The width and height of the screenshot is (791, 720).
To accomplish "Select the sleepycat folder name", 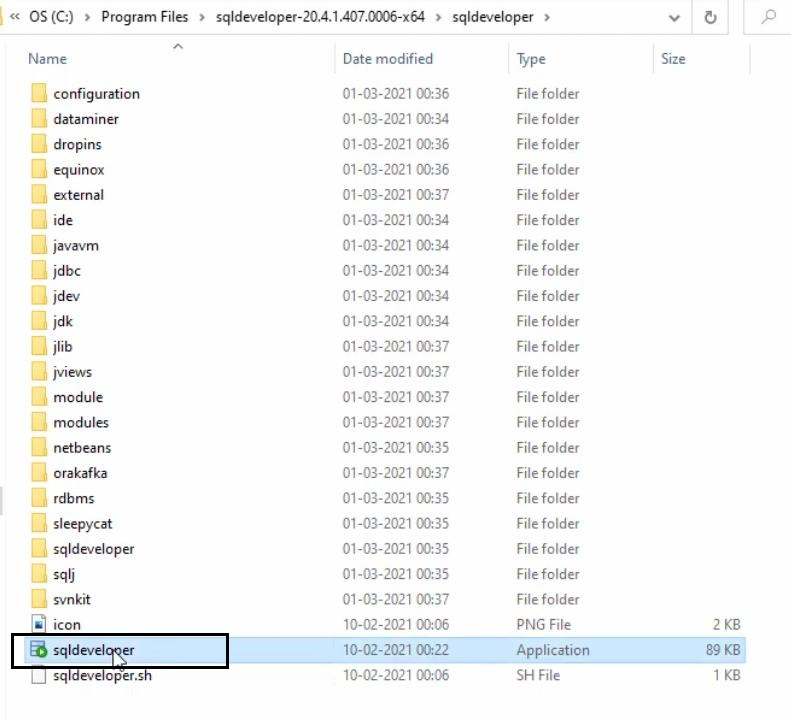I will 83,524.
